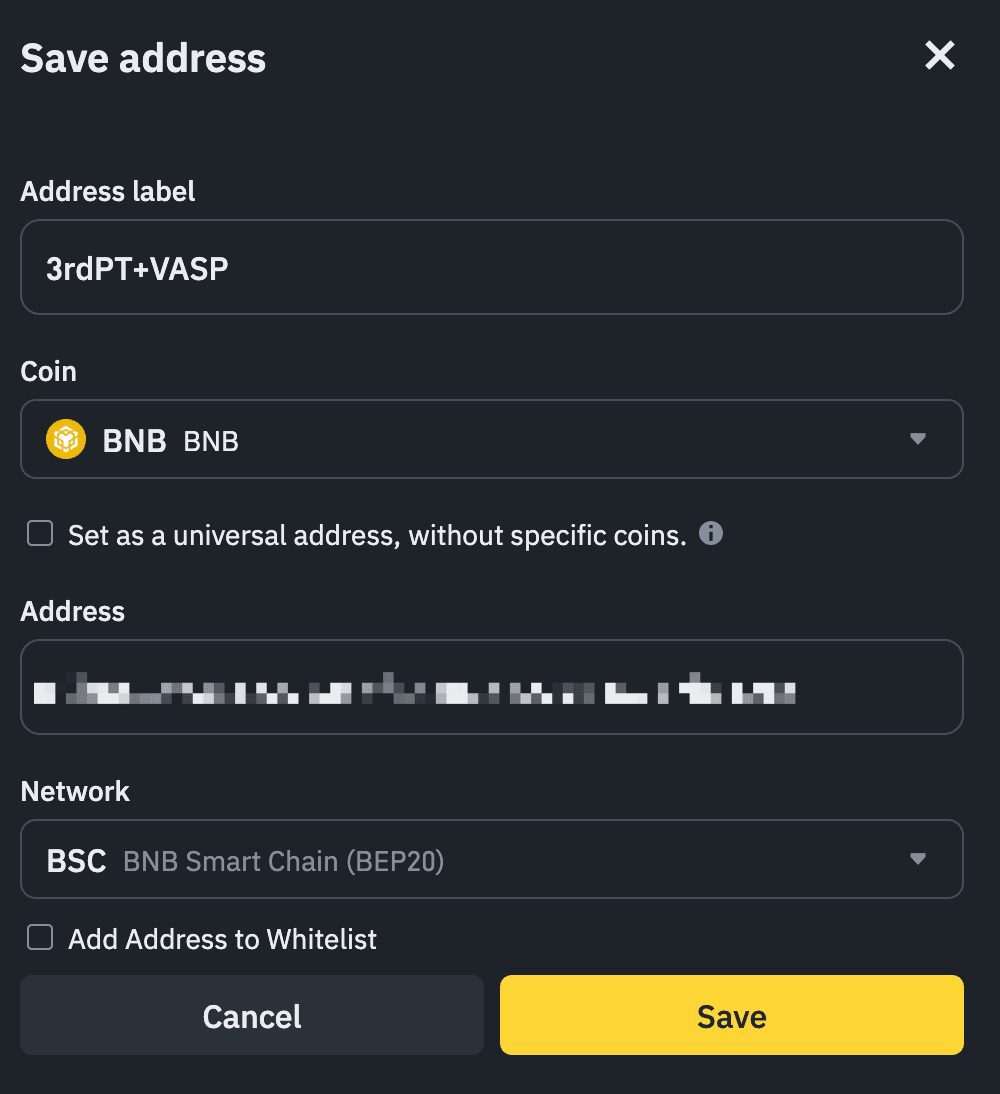Select the BNB coin selector field

click(x=492, y=439)
